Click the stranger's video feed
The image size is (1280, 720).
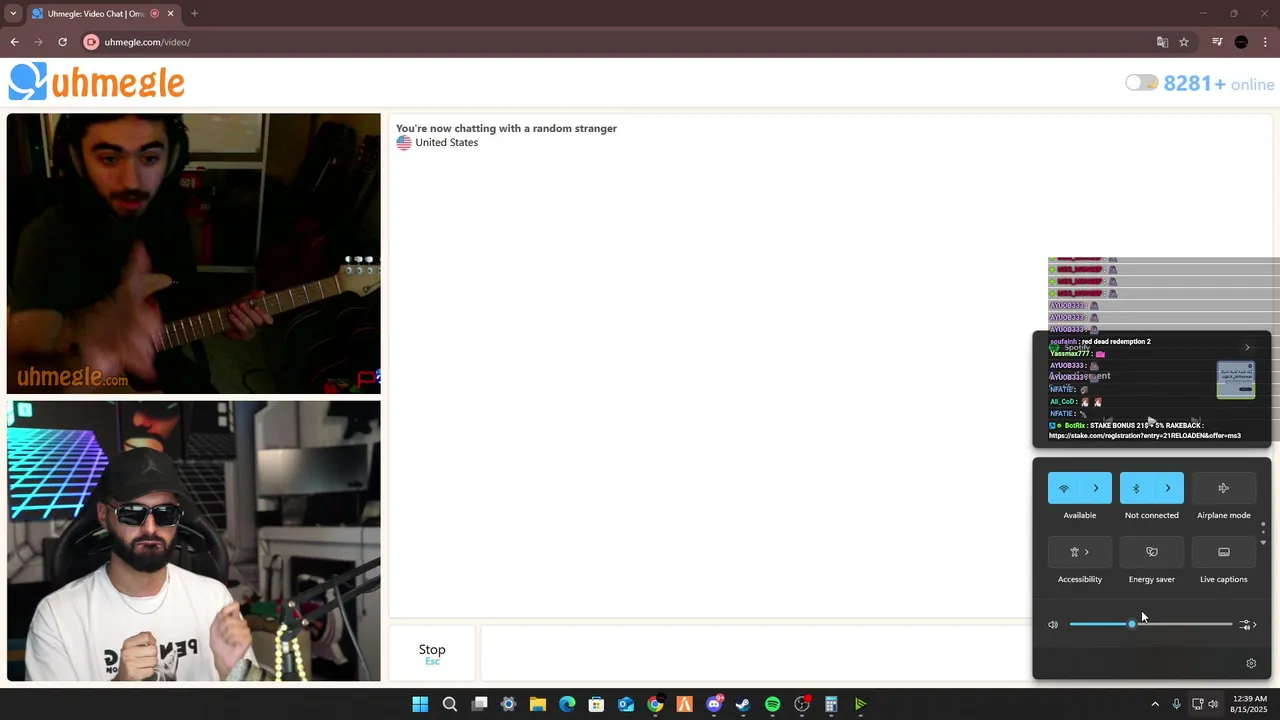[x=194, y=254]
